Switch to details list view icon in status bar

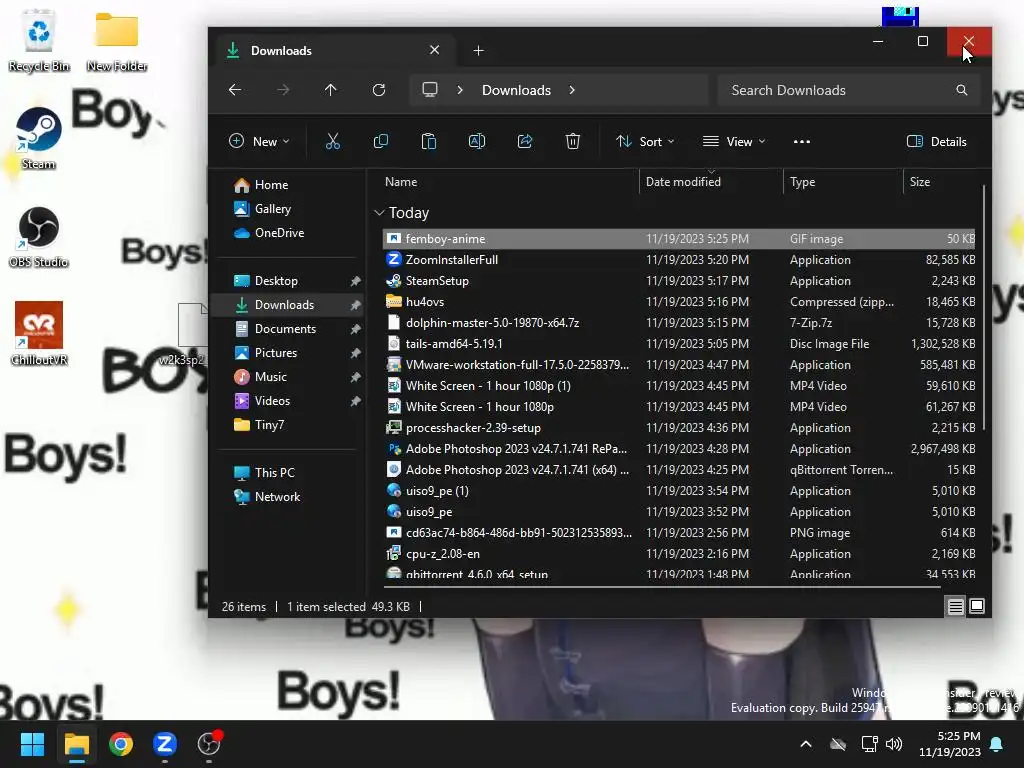tap(955, 607)
